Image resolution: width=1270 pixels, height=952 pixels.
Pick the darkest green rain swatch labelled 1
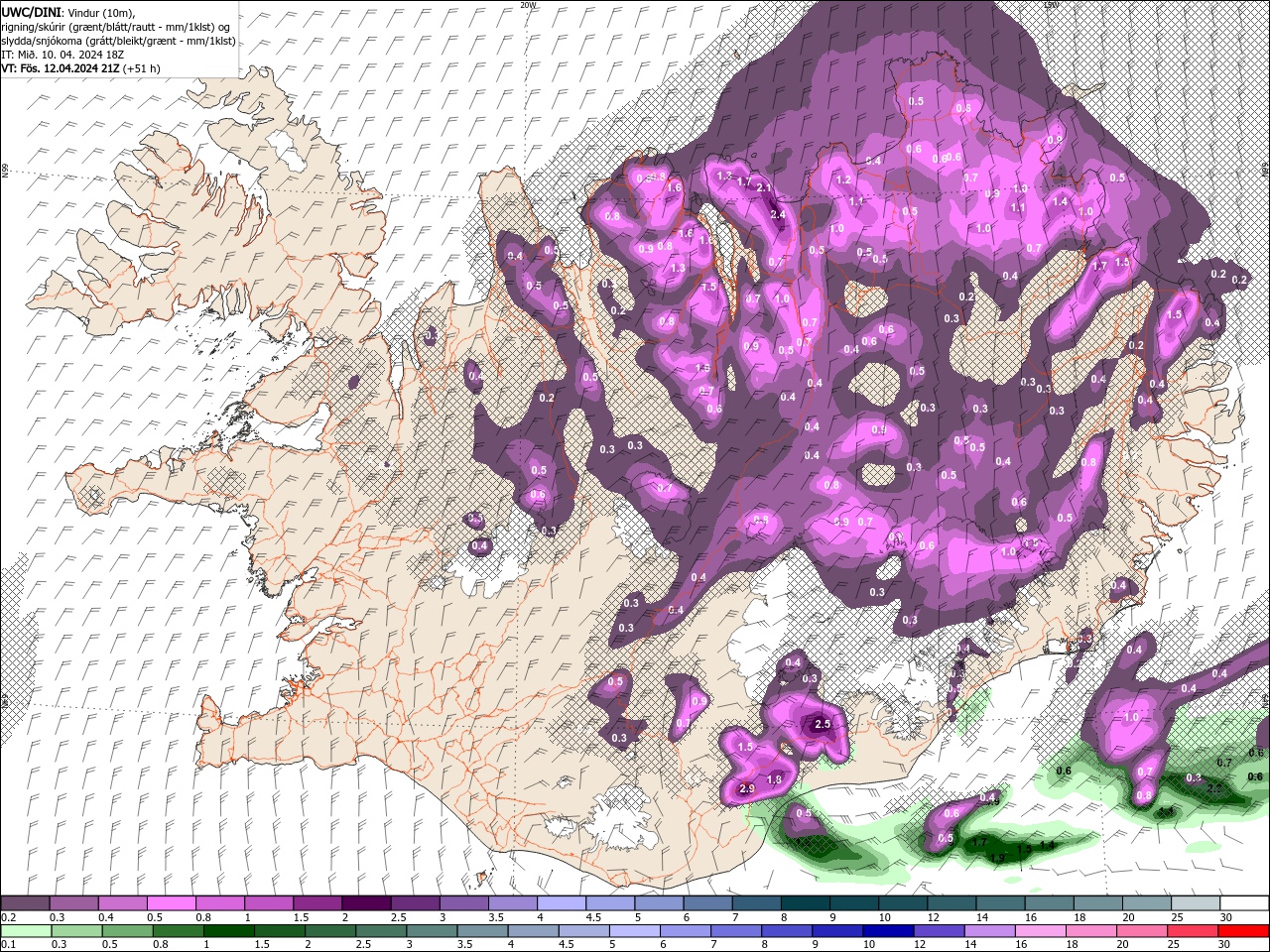click(228, 931)
